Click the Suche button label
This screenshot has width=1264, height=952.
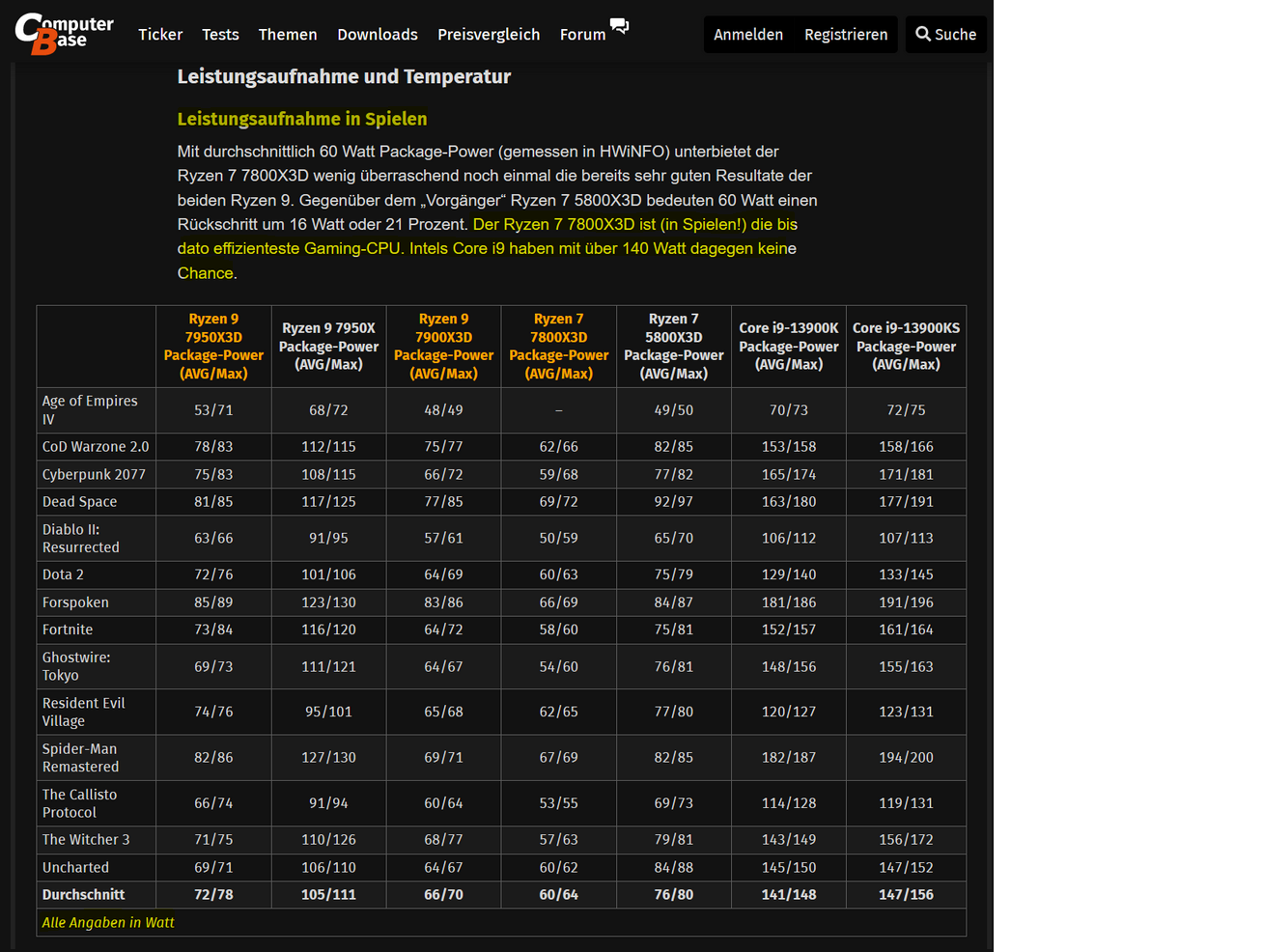[955, 35]
